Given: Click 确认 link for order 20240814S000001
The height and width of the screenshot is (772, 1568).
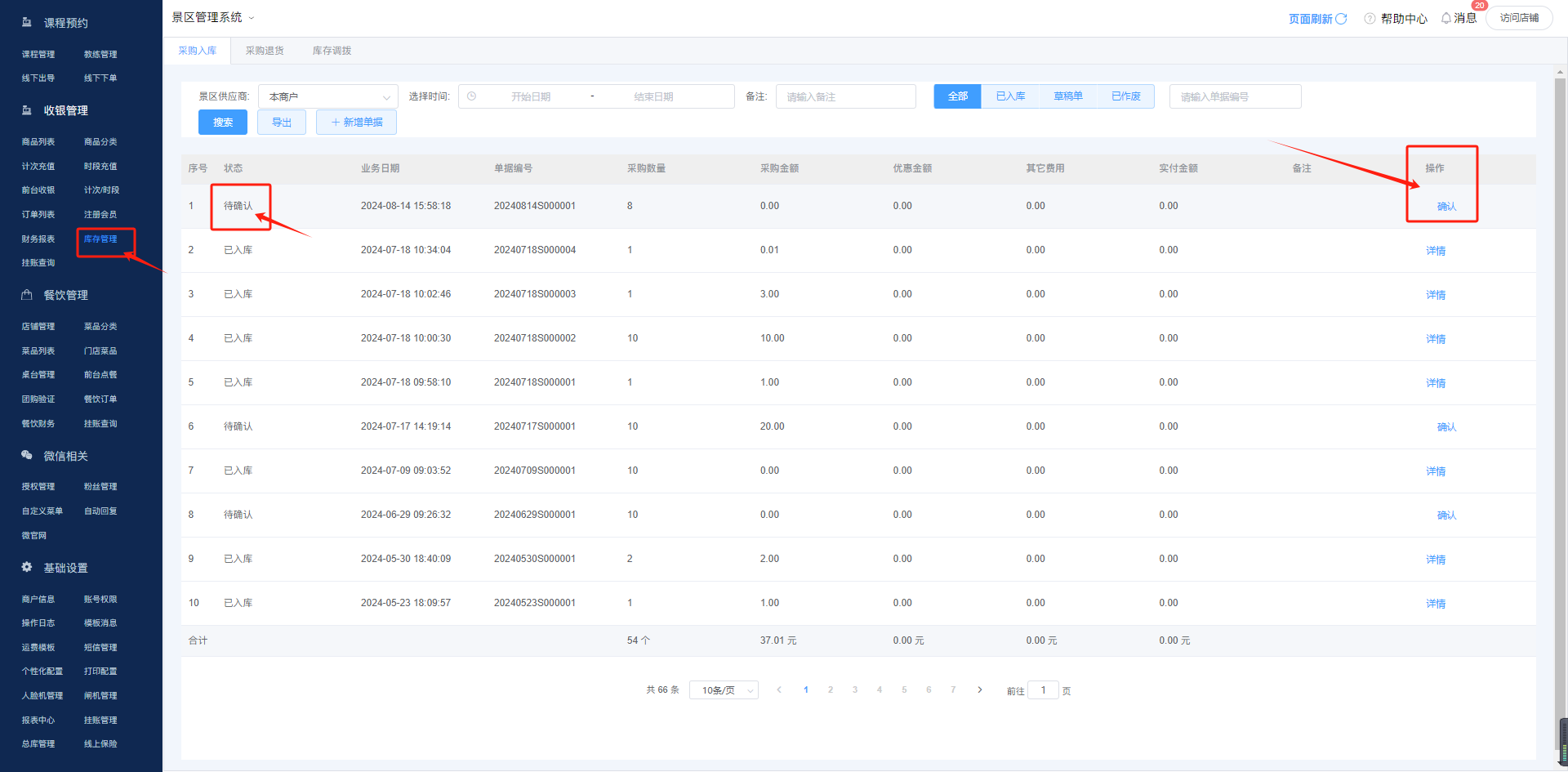Looking at the screenshot, I should pos(1446,207).
